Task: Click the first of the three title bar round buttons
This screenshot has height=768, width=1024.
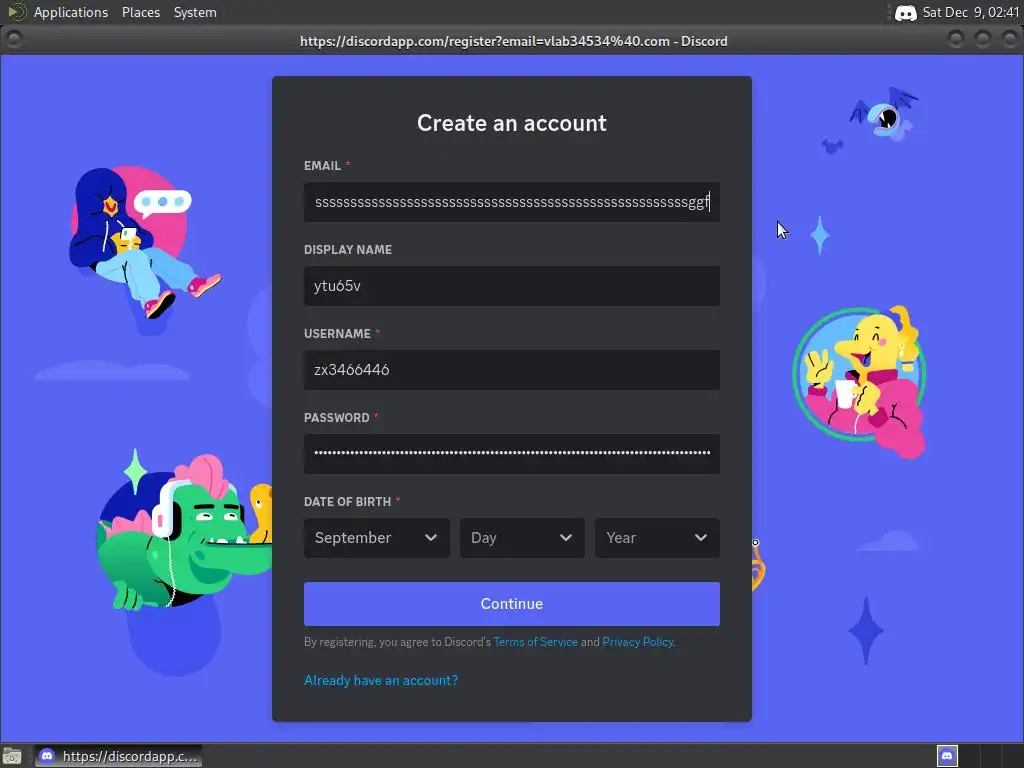Action: [956, 39]
